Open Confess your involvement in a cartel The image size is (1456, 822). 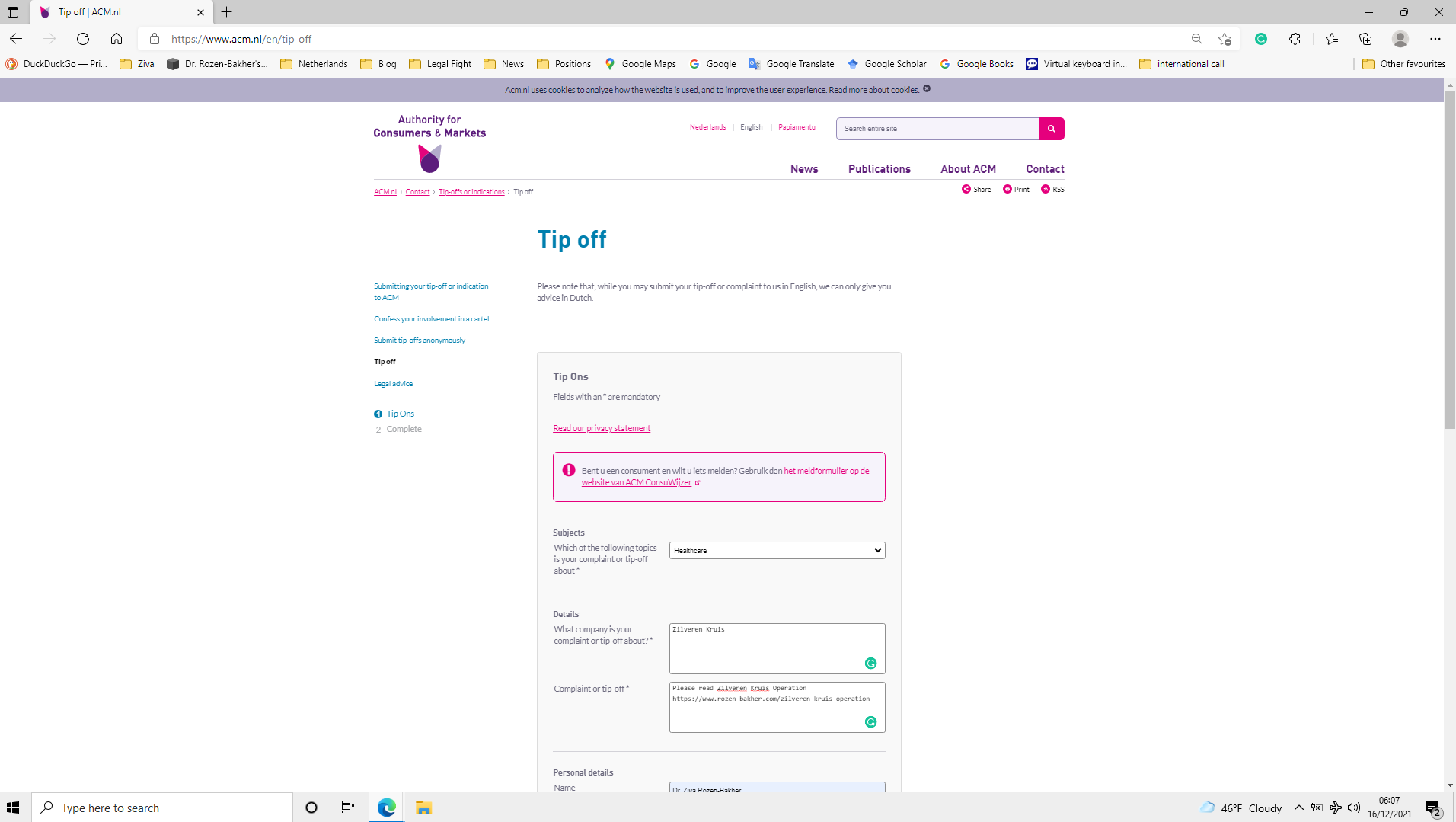pyautogui.click(x=431, y=319)
